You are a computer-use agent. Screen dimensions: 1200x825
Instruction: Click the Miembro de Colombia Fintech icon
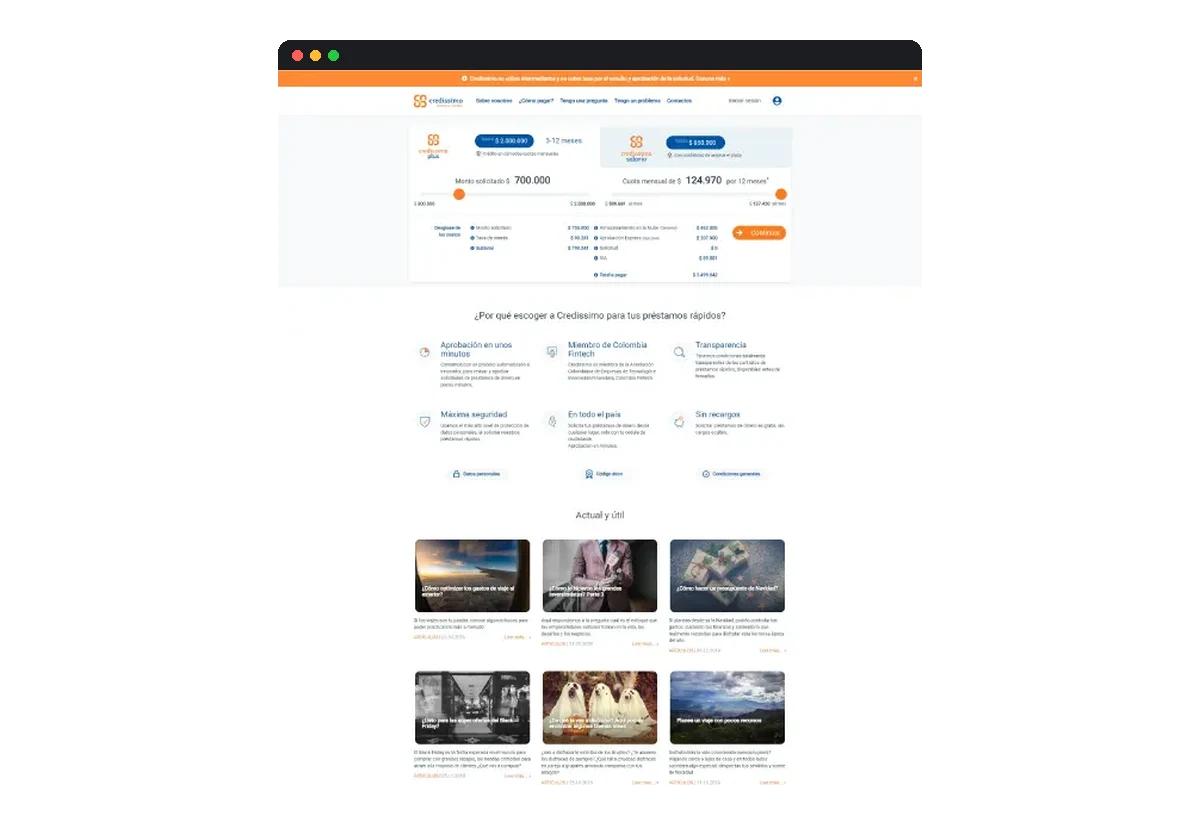click(552, 352)
